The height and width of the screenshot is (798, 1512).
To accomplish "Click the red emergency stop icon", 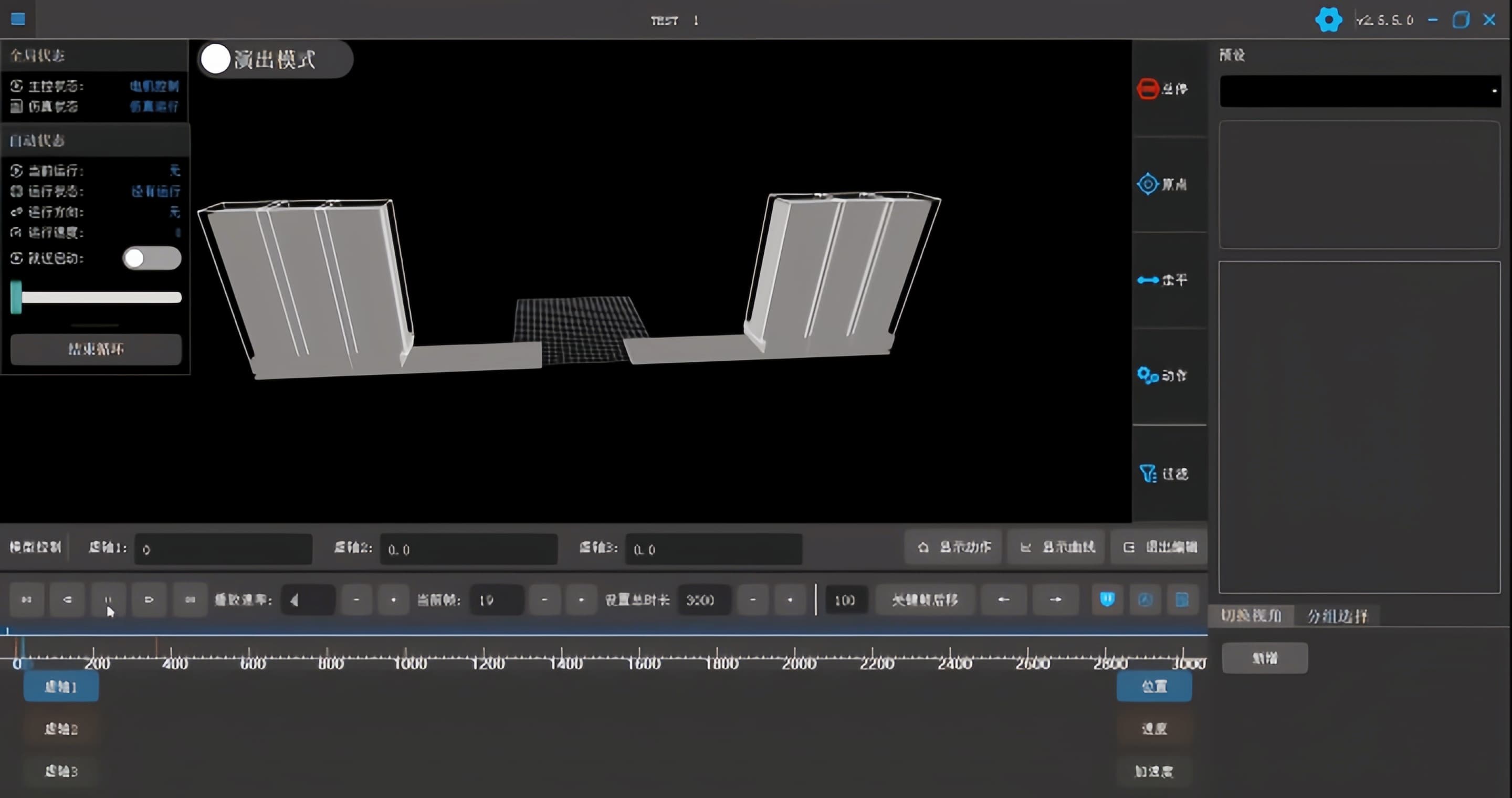I will pos(1148,89).
